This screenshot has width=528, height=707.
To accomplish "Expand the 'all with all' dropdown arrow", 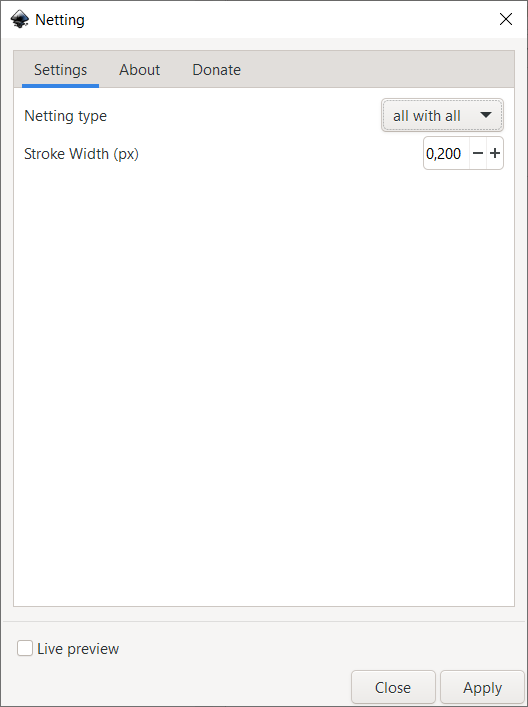I will click(x=486, y=115).
